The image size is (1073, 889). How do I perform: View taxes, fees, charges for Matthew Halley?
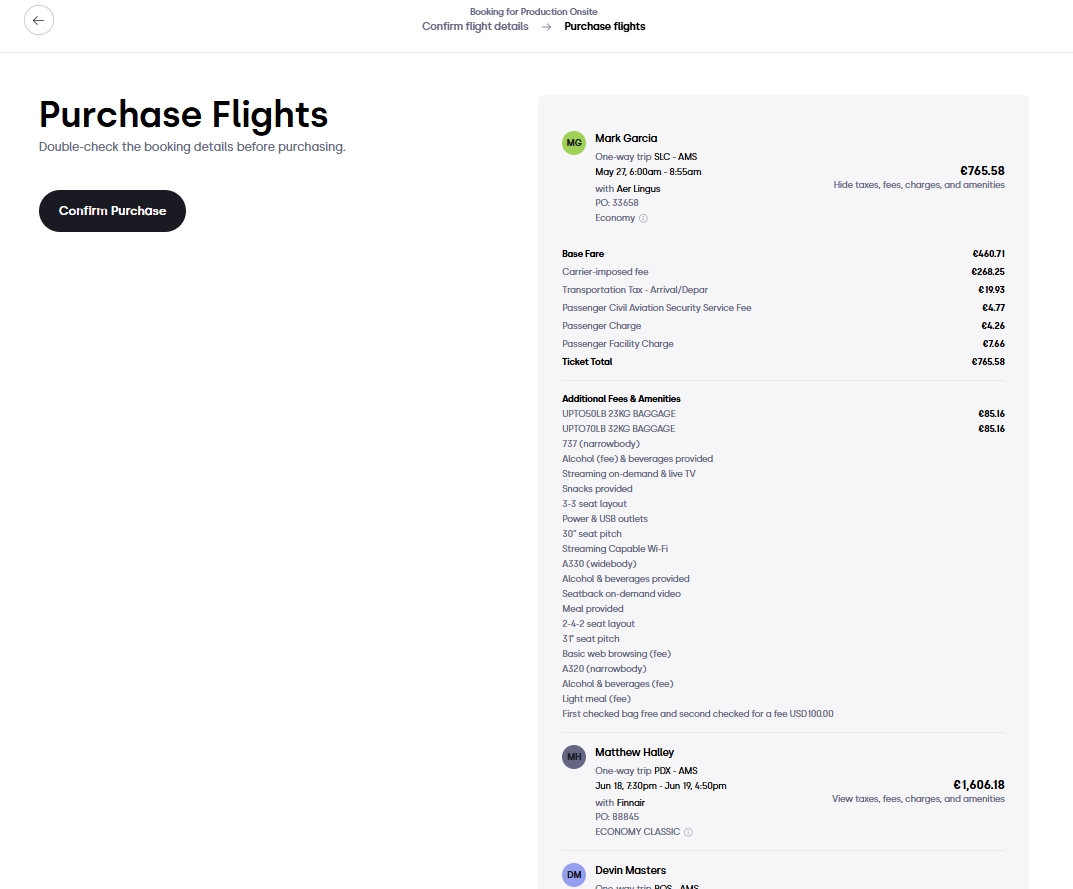pos(918,799)
